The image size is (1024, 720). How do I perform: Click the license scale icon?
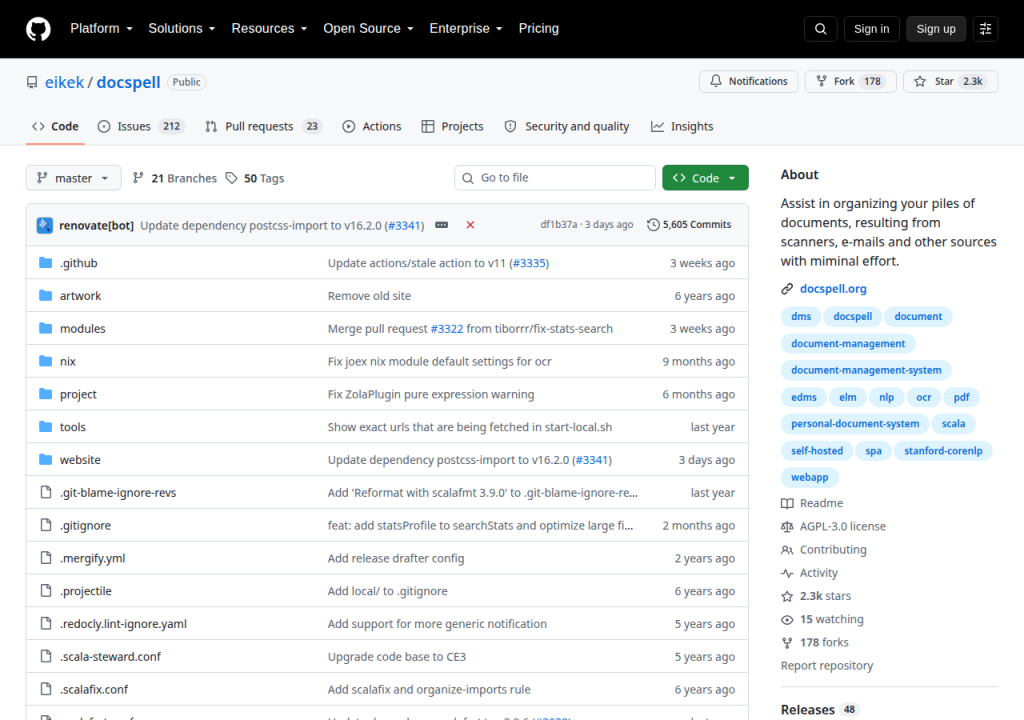(787, 527)
